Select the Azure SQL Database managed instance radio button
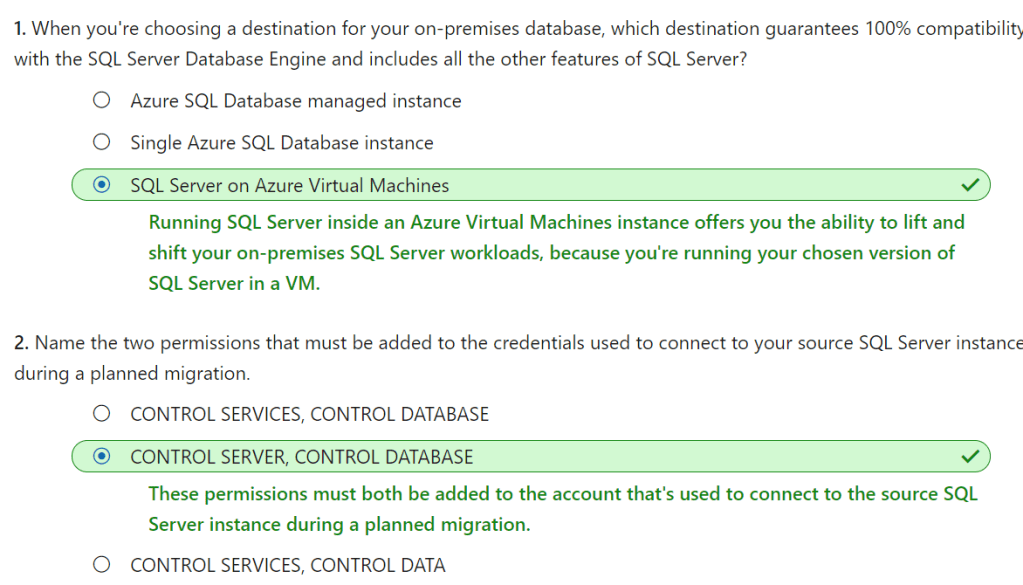Viewport: 1023px width, 585px height. 101,101
